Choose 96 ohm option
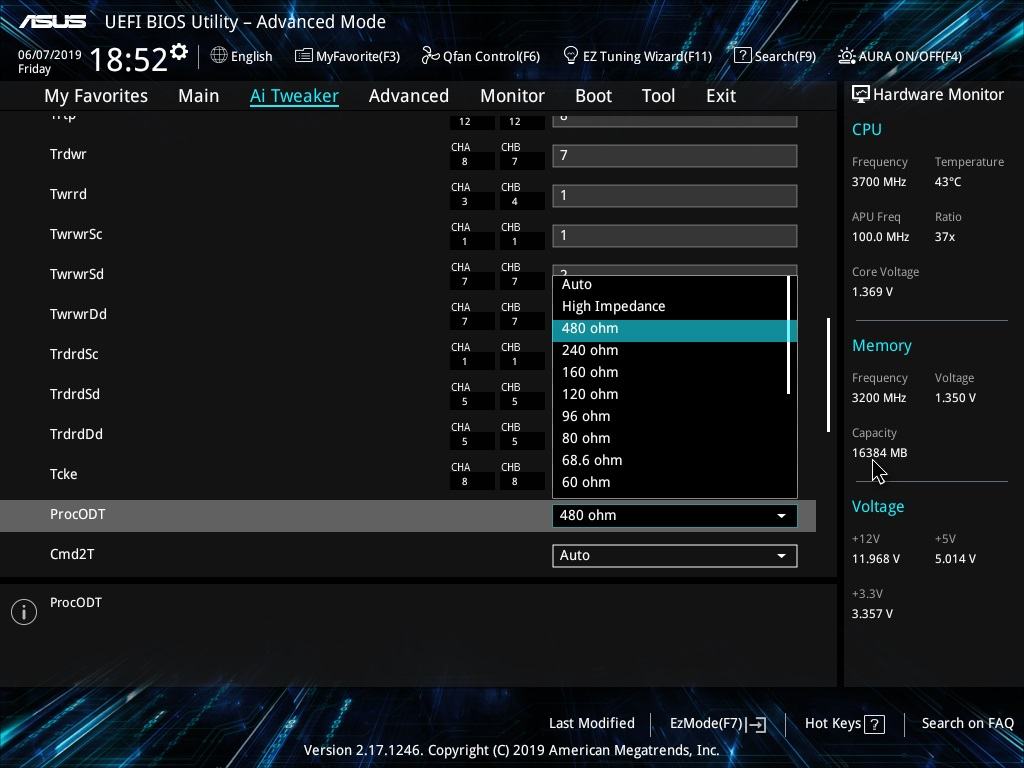The height and width of the screenshot is (768, 1024). click(671, 417)
